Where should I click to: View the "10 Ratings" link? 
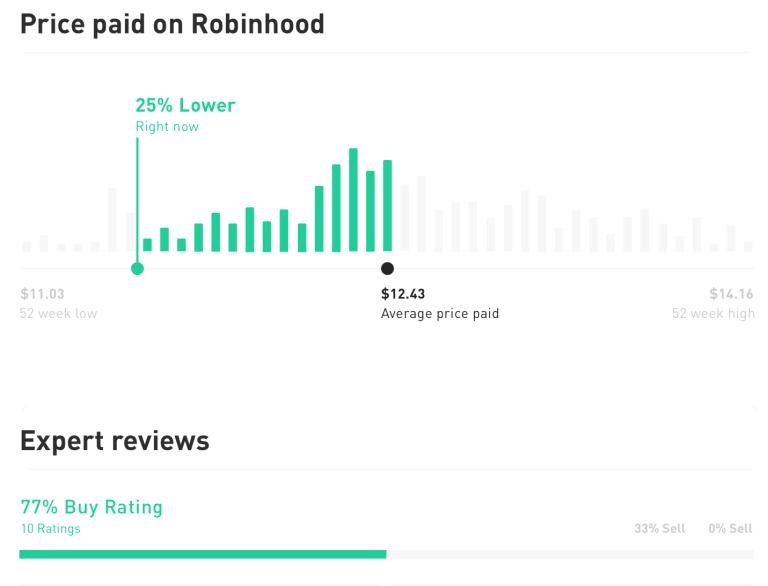(50, 529)
